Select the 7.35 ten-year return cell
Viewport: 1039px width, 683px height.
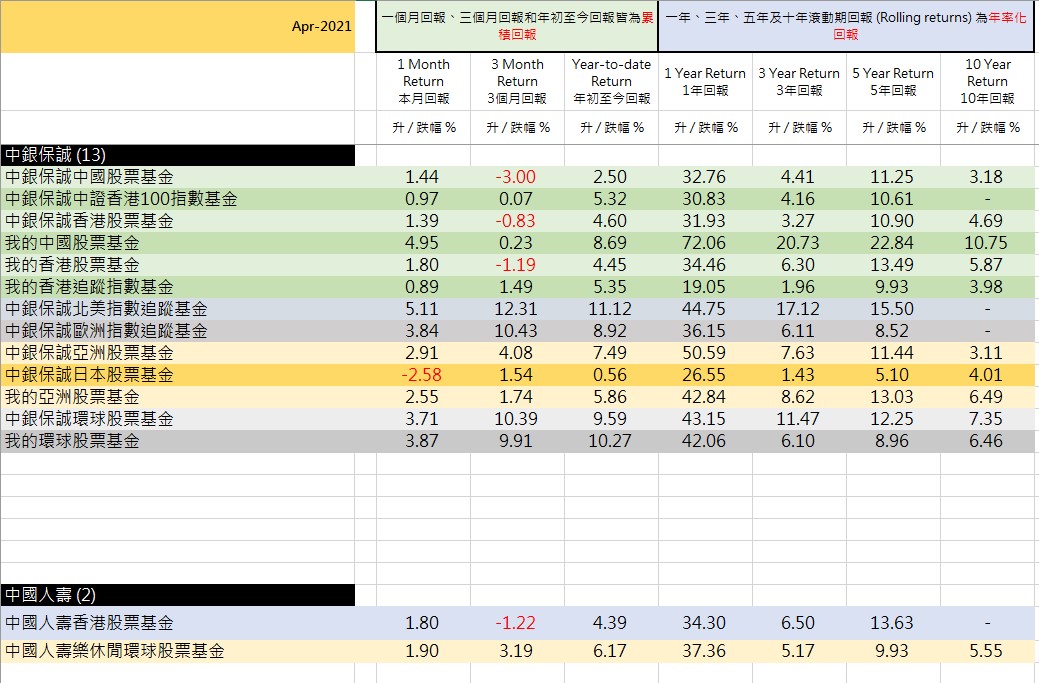986,419
